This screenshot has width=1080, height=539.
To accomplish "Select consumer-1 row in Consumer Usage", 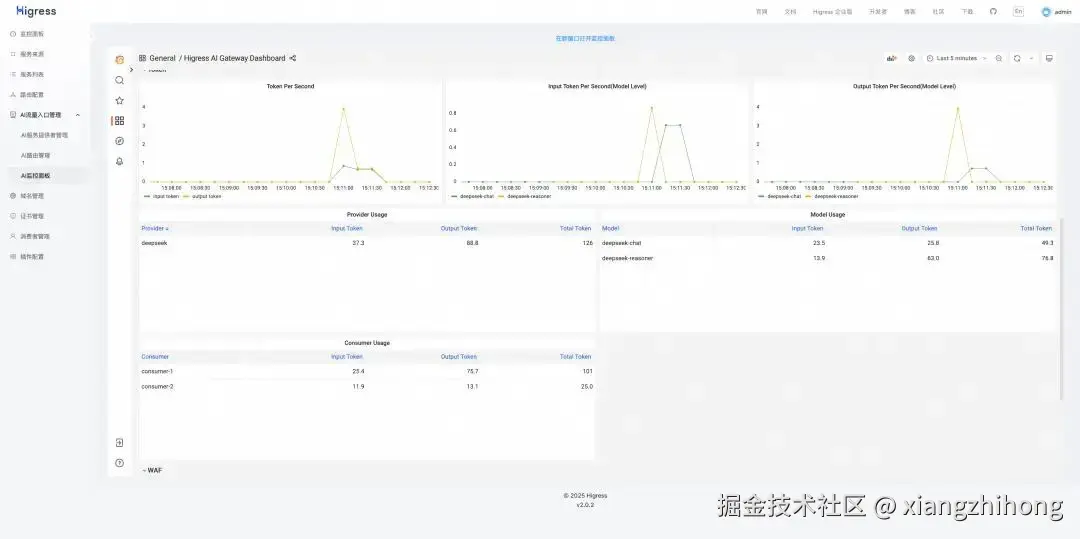I will pos(367,371).
